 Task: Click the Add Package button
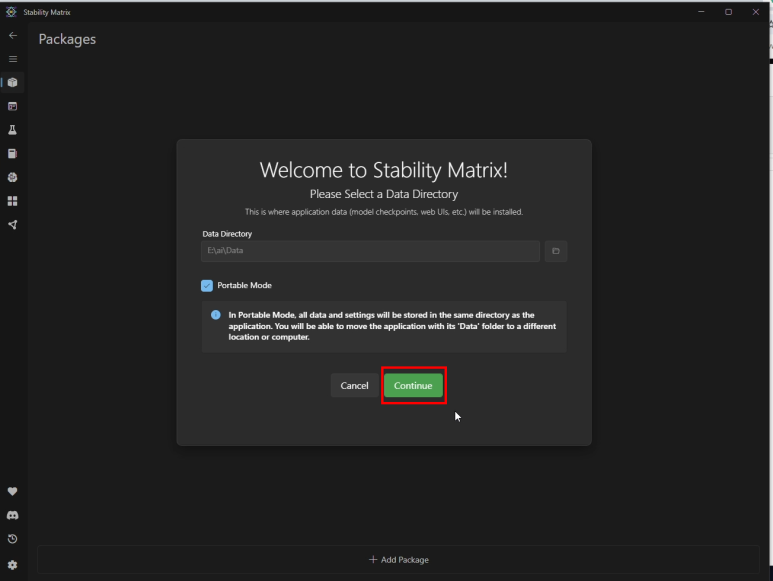tap(398, 559)
